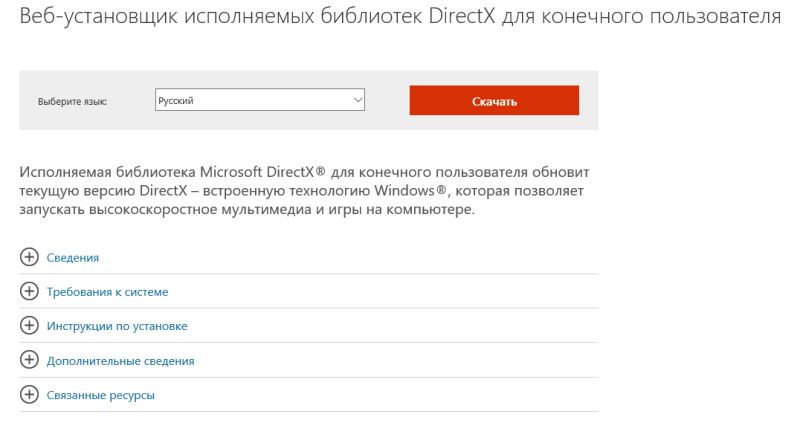800x443 pixels.
Task: Click the Выберите язык label
Action: [72, 102]
